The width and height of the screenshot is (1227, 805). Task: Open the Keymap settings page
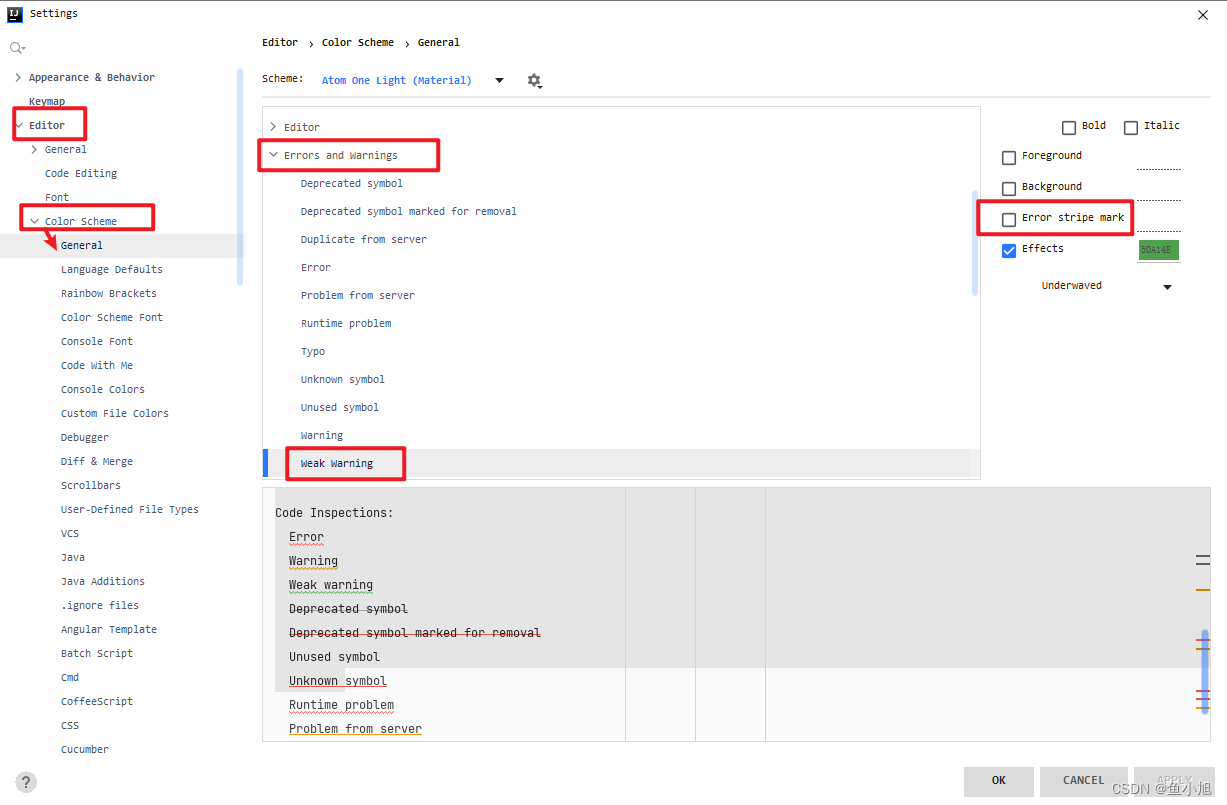point(47,102)
